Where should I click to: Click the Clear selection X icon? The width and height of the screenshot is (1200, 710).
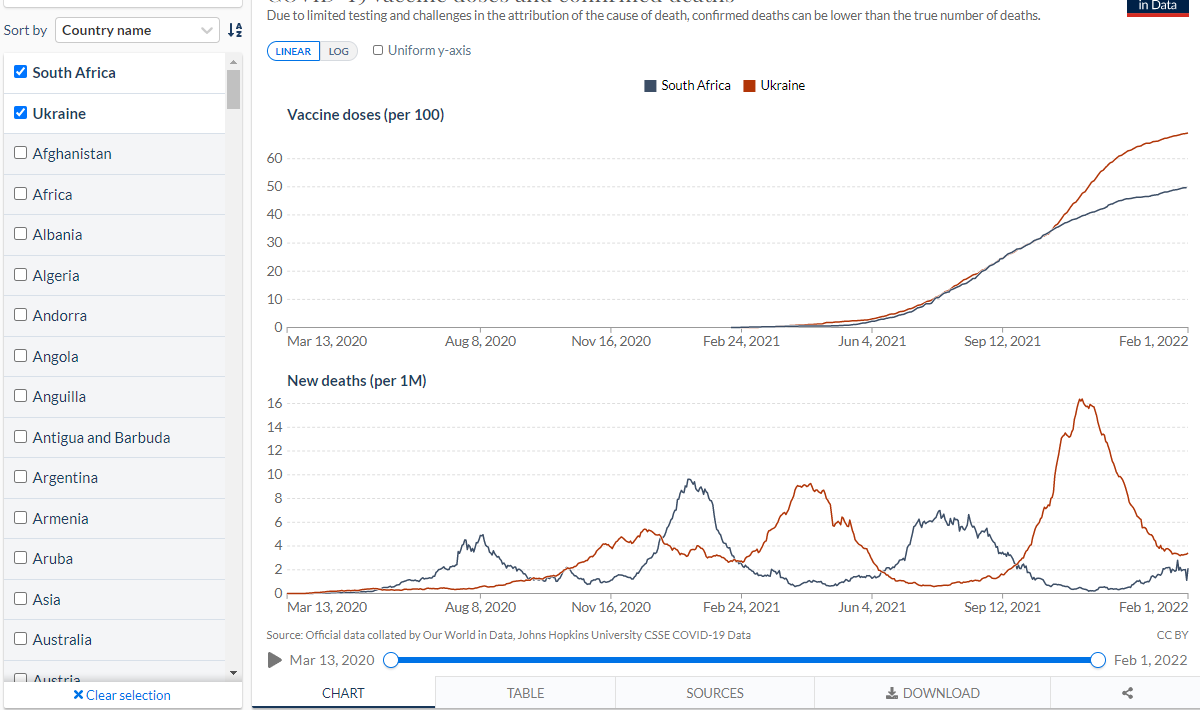[78, 695]
